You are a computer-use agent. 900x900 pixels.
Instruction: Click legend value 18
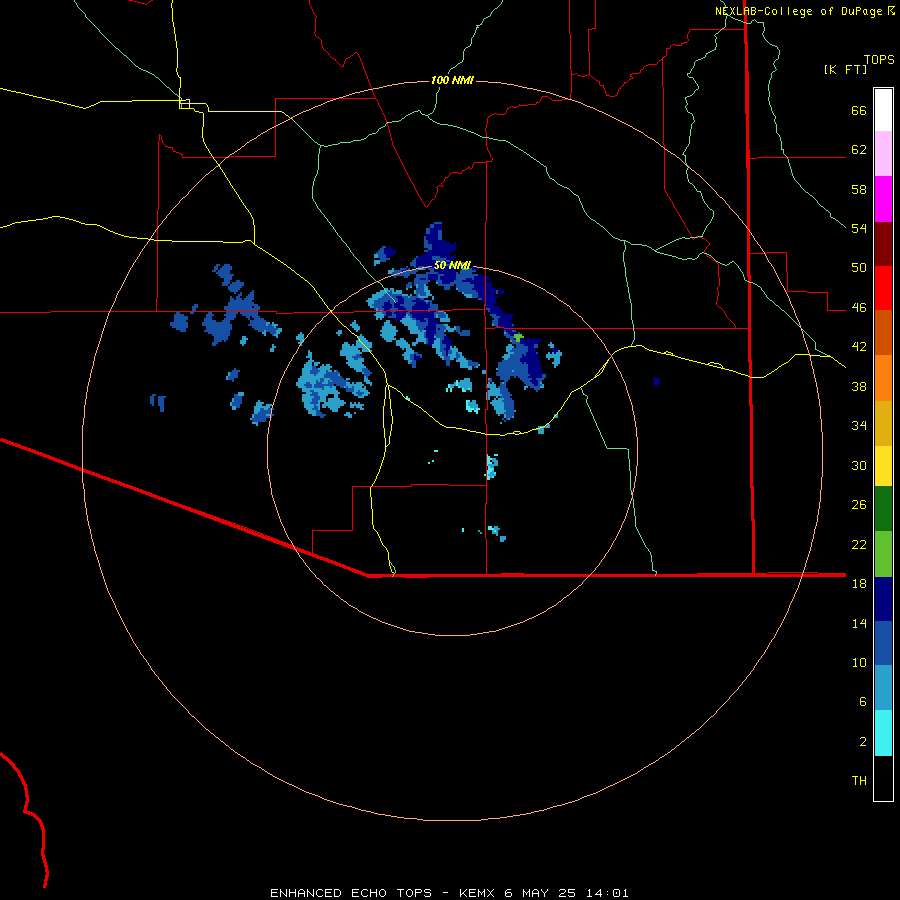(x=859, y=584)
